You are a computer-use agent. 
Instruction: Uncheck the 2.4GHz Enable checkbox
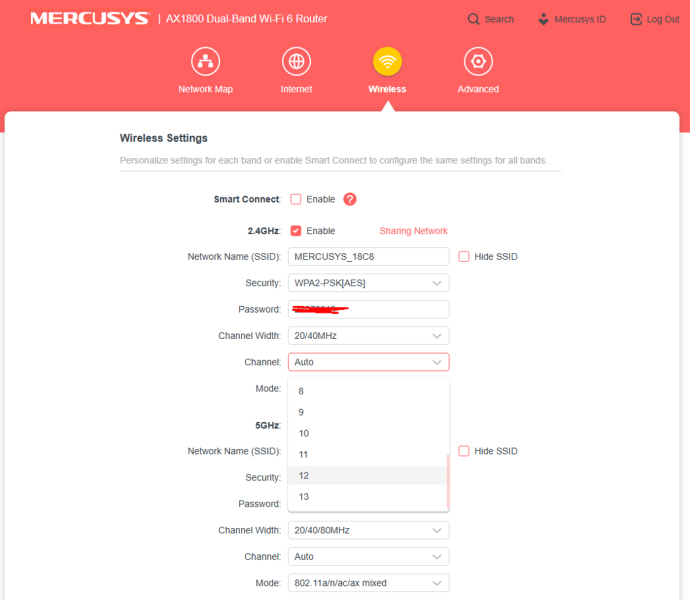tap(296, 231)
